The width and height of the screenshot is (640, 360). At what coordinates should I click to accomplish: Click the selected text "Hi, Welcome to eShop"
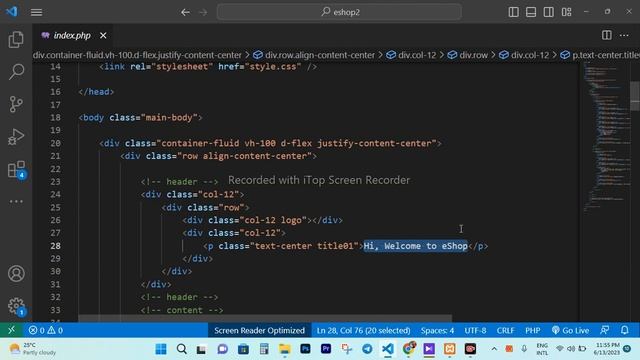[416, 246]
